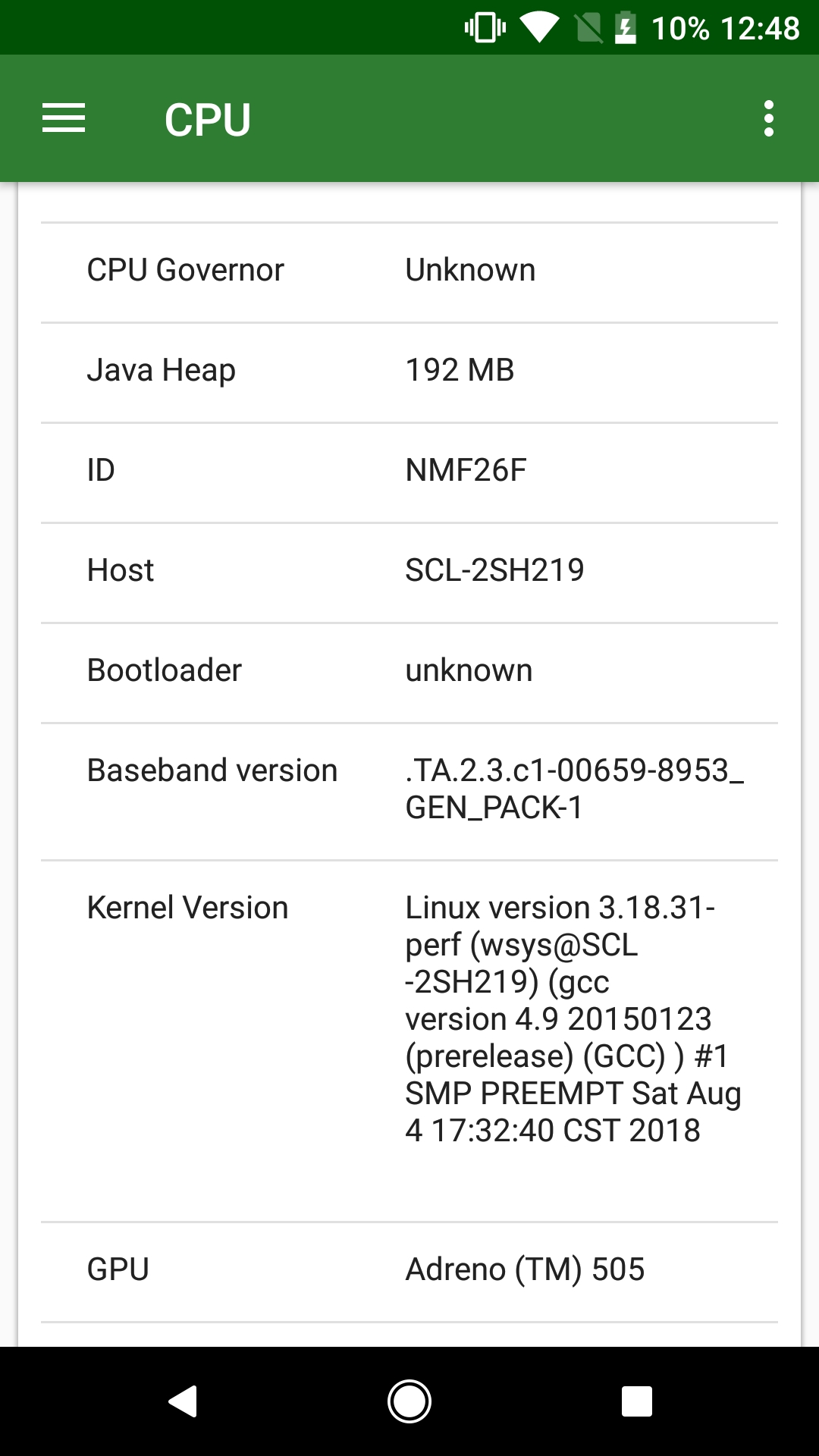Image resolution: width=819 pixels, height=1456 pixels.
Task: Tap the Android back navigation button
Action: 183,1401
